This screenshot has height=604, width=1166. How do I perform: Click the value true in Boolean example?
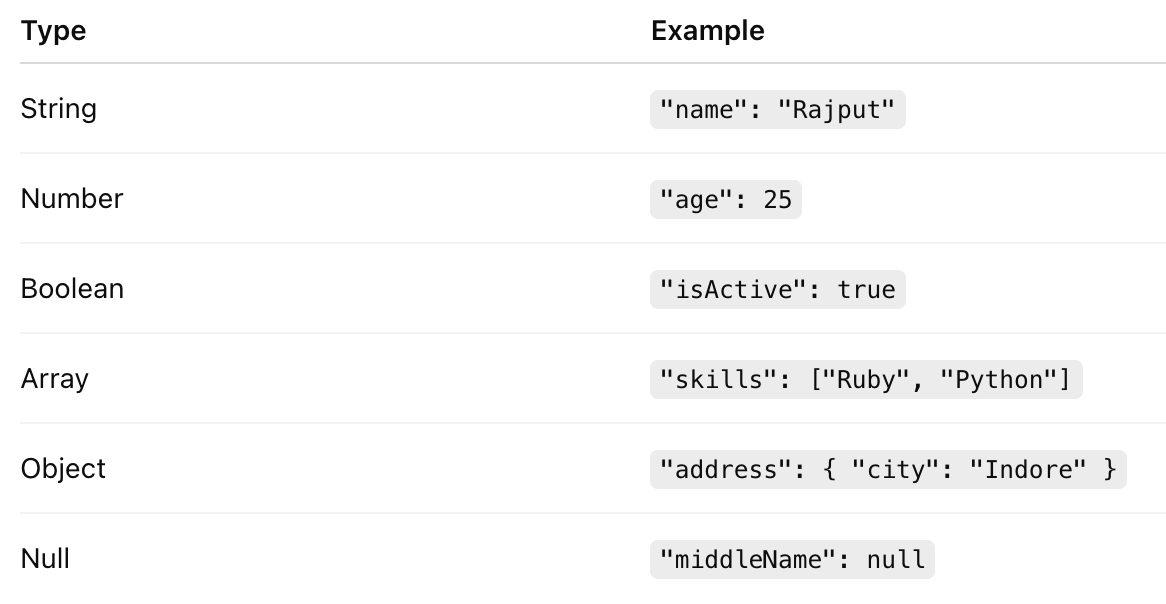click(866, 289)
